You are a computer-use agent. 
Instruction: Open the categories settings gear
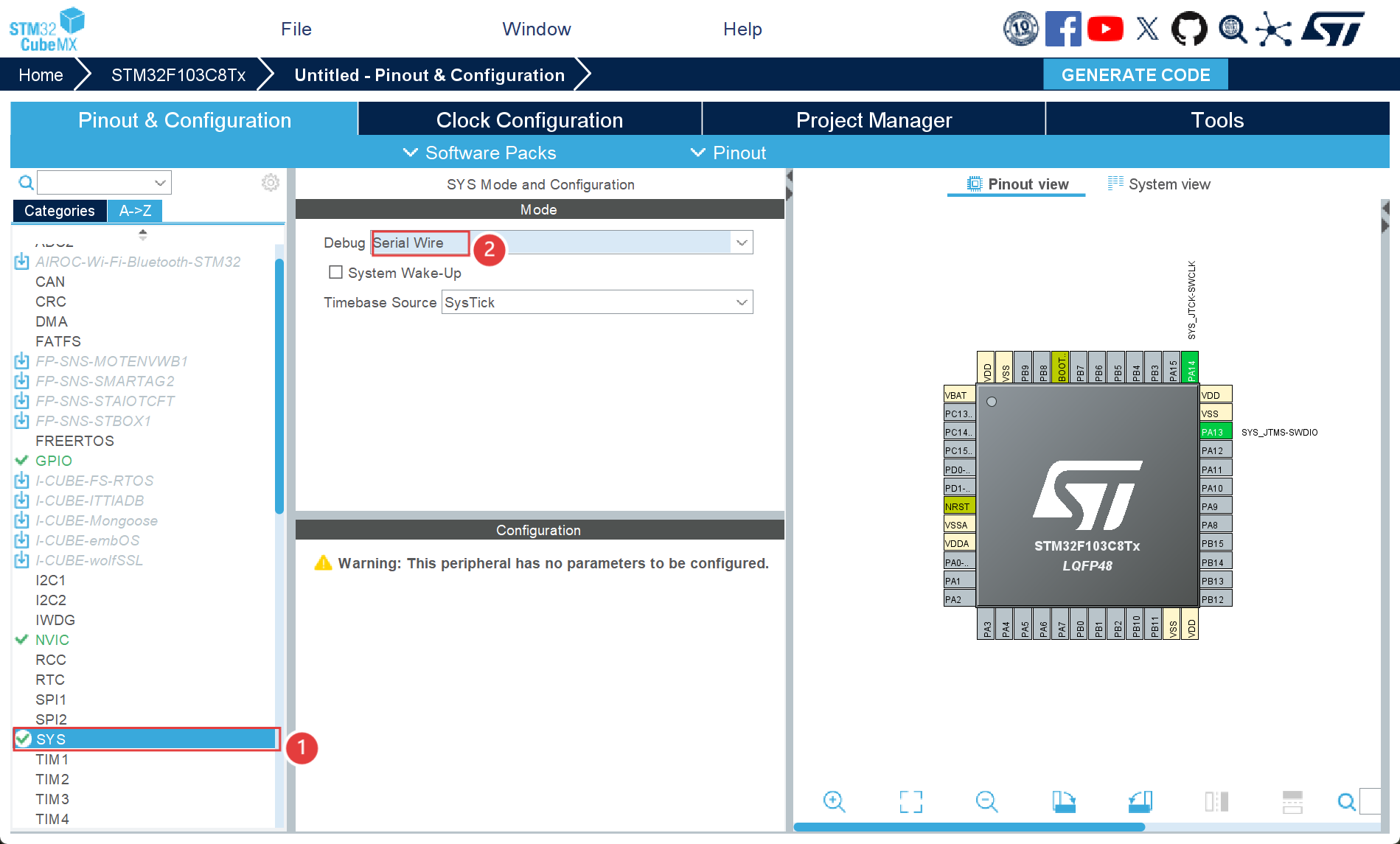pos(271,182)
